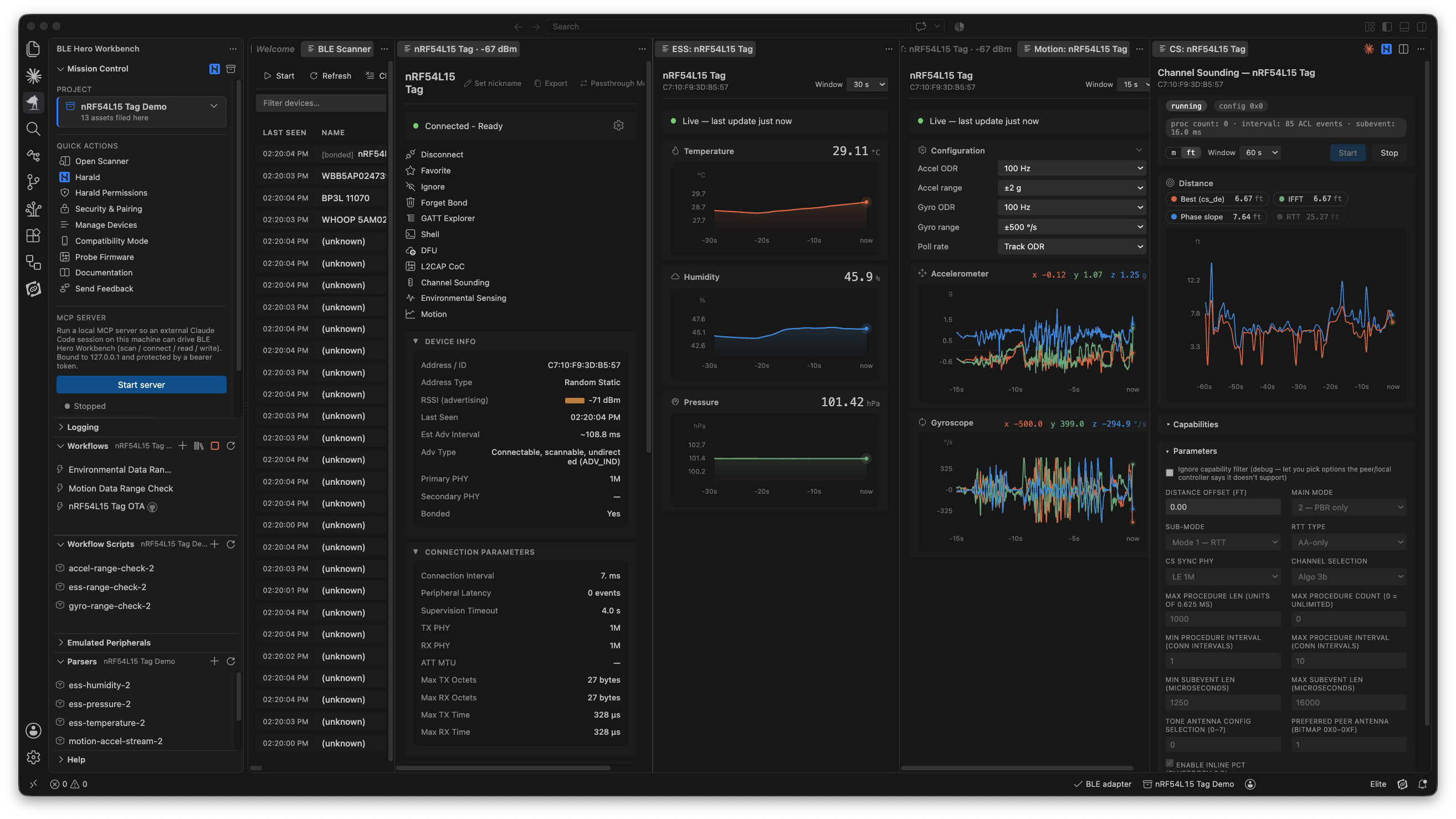This screenshot has height=819, width=1456.
Task: Open the Accel range dropdown
Action: [x=1072, y=188]
